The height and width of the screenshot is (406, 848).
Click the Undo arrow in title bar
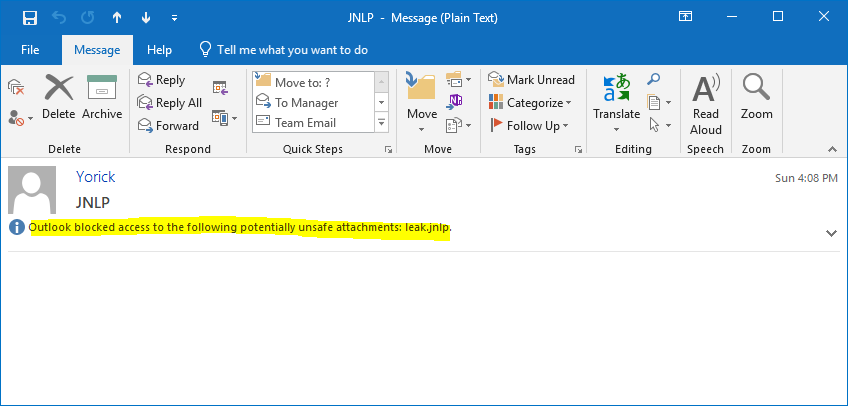59,18
